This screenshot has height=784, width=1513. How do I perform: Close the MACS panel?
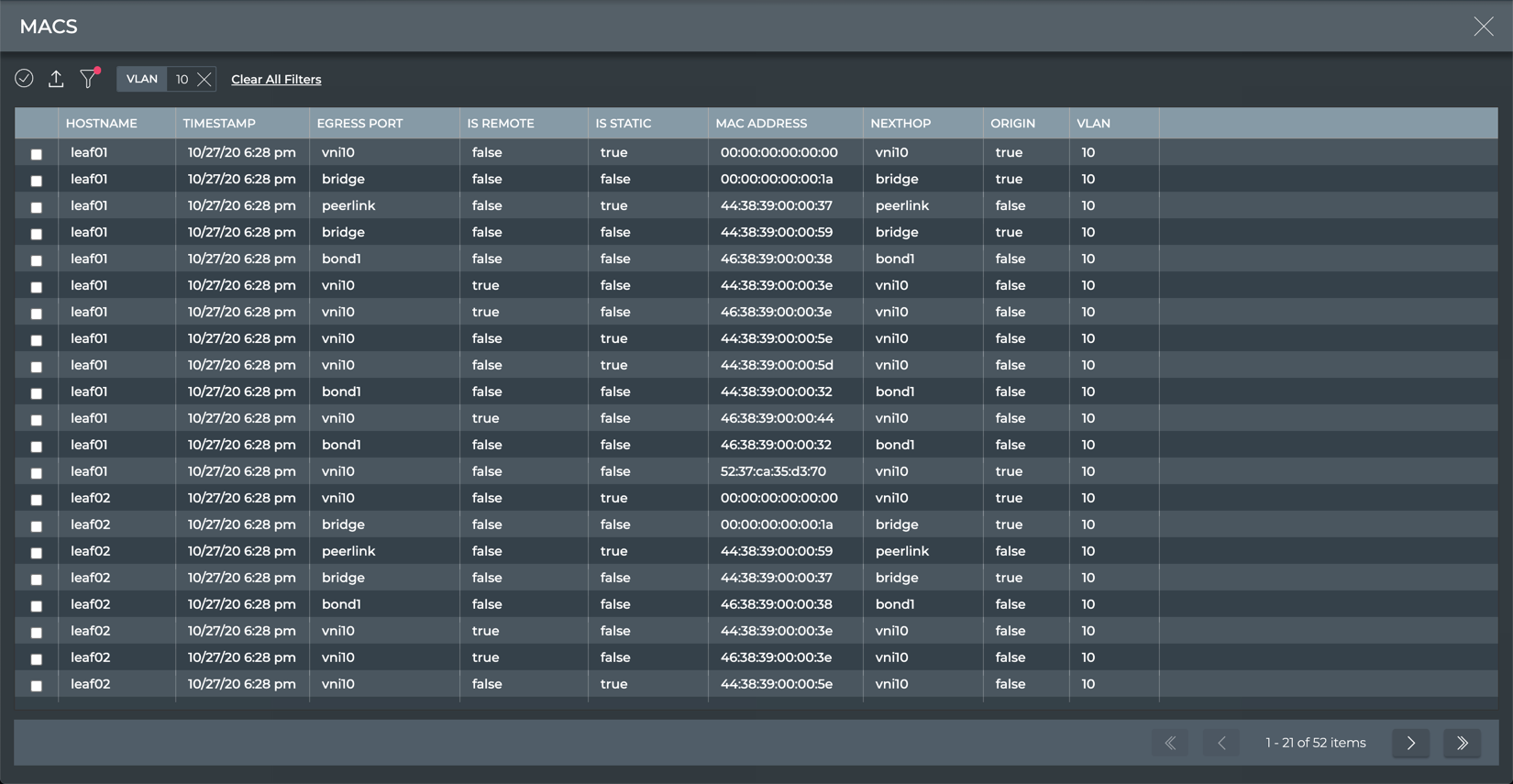coord(1483,27)
